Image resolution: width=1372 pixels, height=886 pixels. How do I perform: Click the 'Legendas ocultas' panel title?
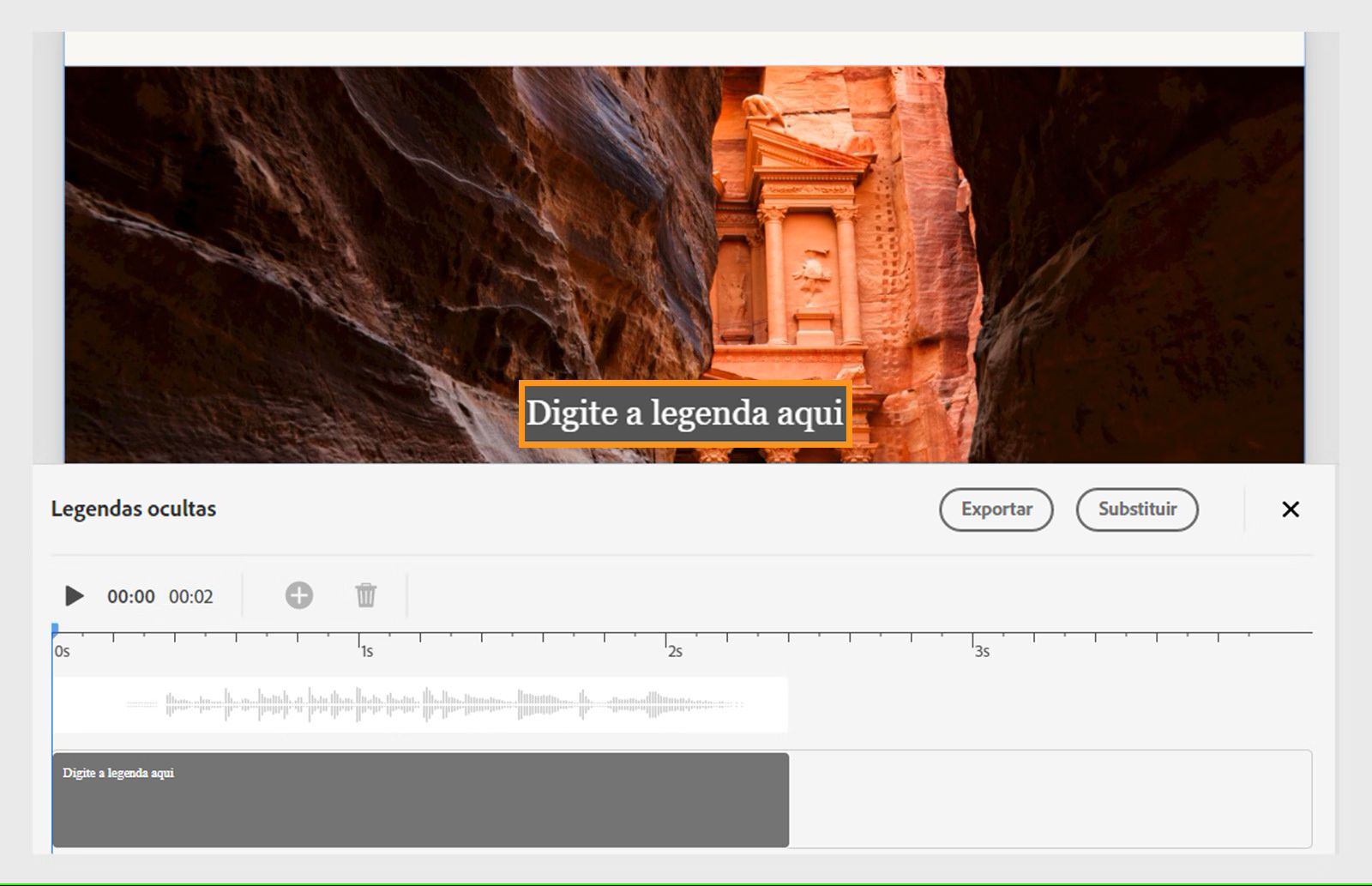tap(134, 509)
